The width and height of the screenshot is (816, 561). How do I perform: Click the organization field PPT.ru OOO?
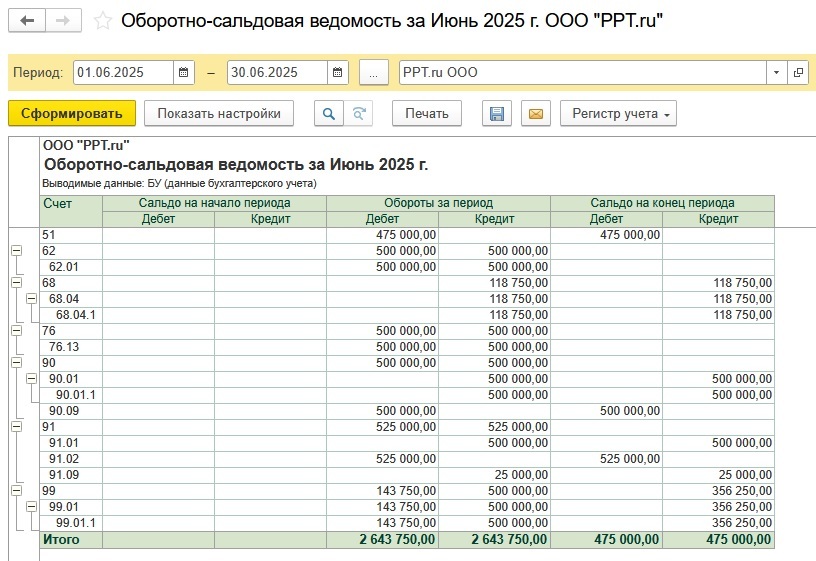[x=583, y=72]
